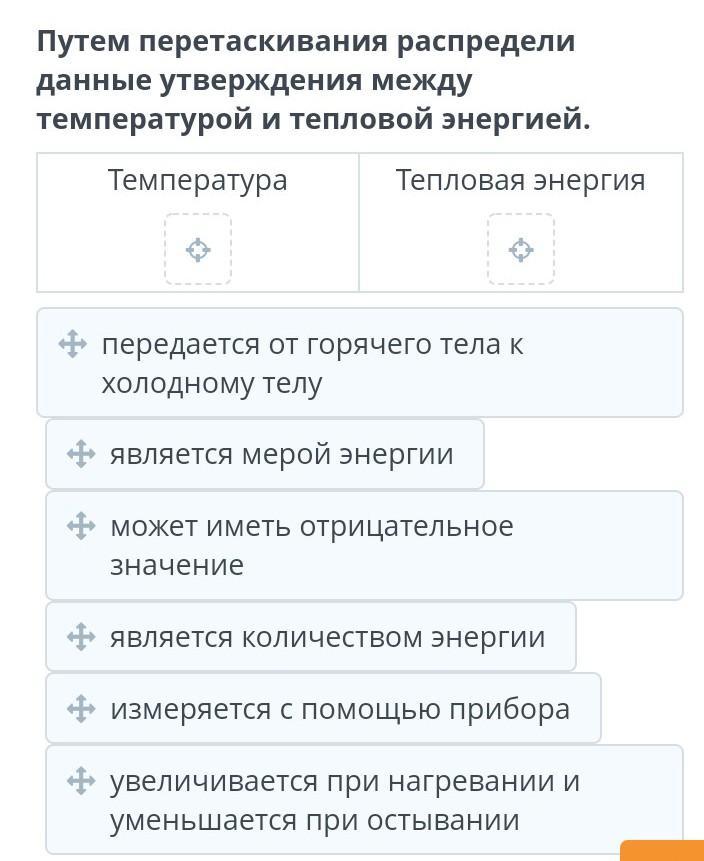Select the statement 'передается от горячего тела к холодному телу'
This screenshot has height=861, width=704.
click(x=312, y=364)
